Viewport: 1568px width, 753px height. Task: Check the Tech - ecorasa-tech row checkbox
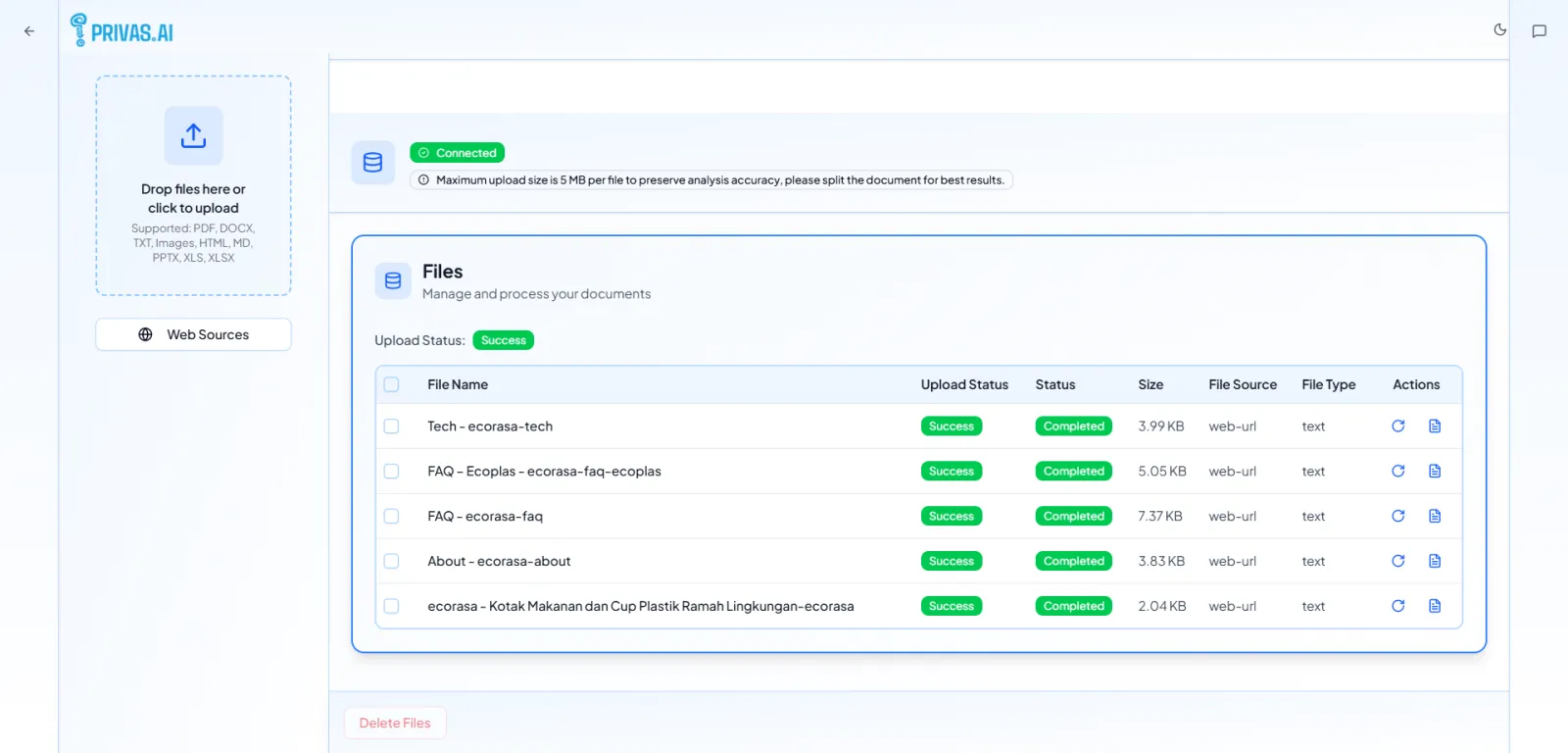click(x=391, y=427)
